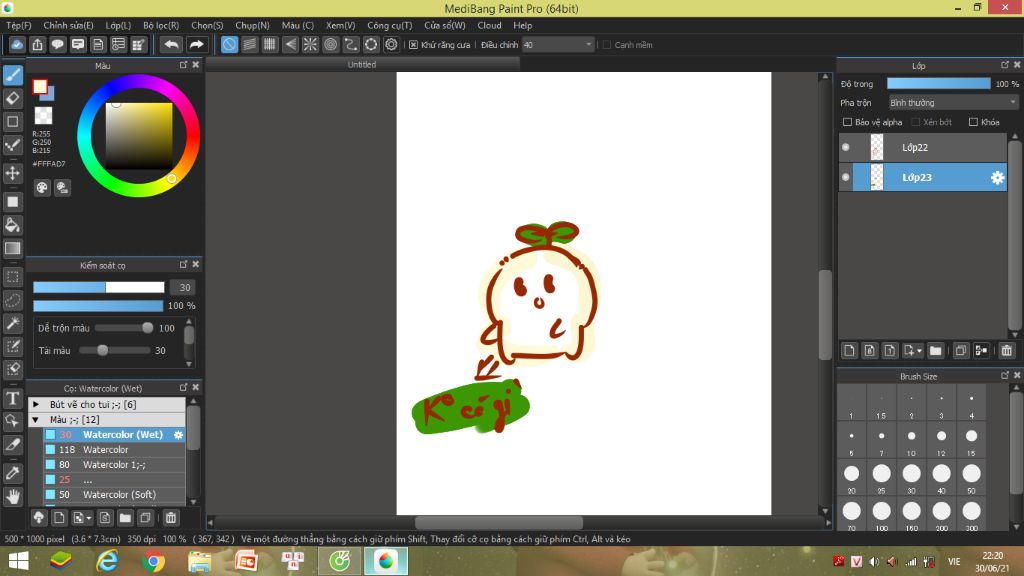1024x576 pixels.
Task: Select the Bucket fill tool
Action: pyautogui.click(x=13, y=225)
